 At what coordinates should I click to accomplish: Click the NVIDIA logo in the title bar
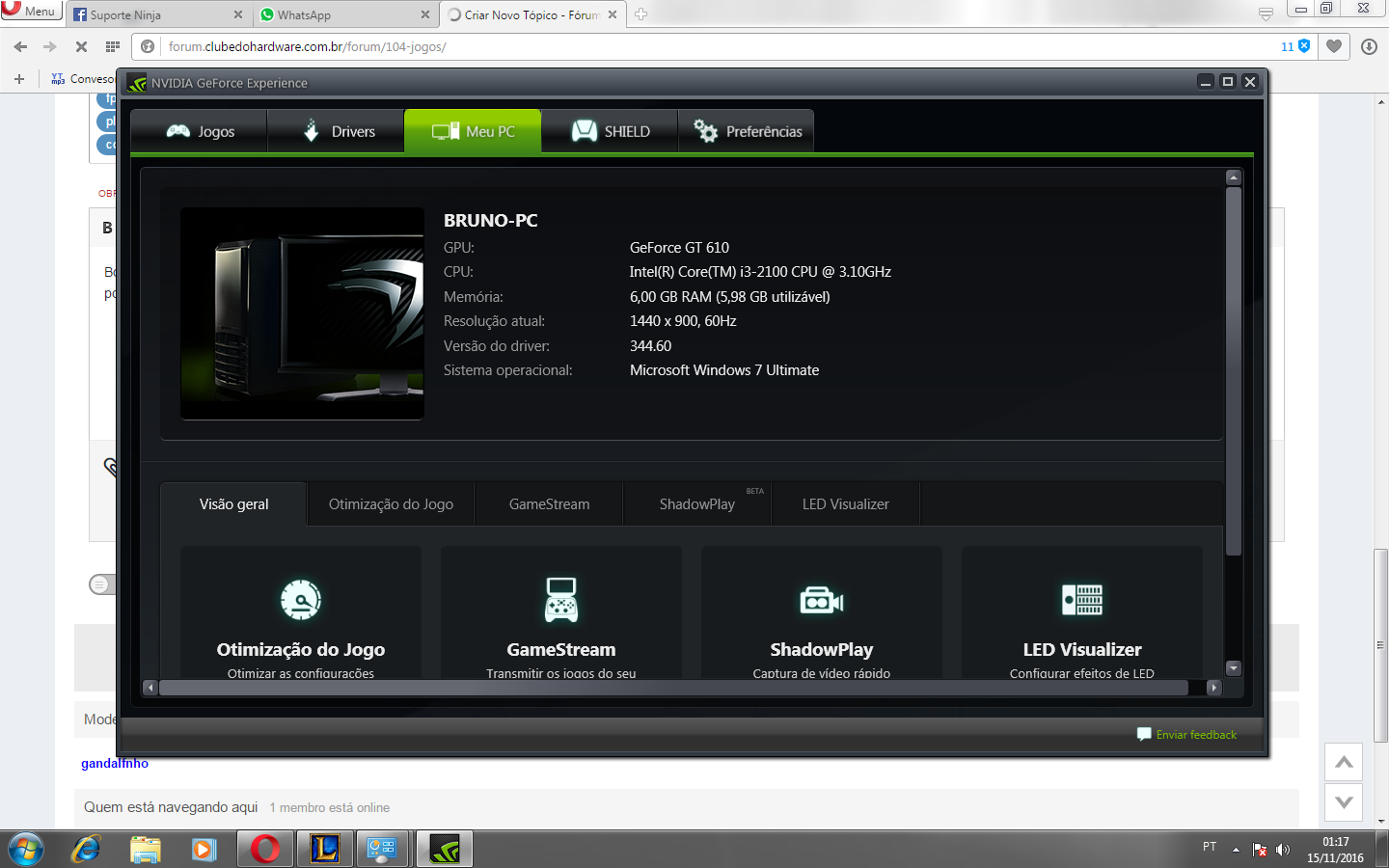tap(137, 83)
